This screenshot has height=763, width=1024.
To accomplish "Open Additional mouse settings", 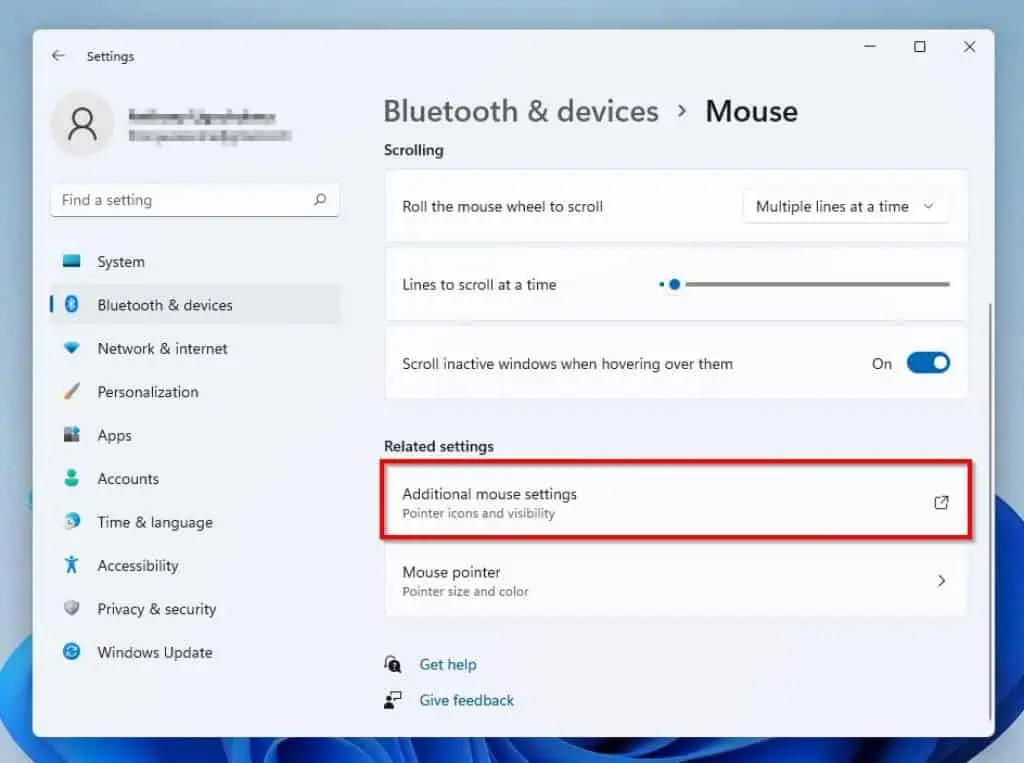I will (676, 502).
